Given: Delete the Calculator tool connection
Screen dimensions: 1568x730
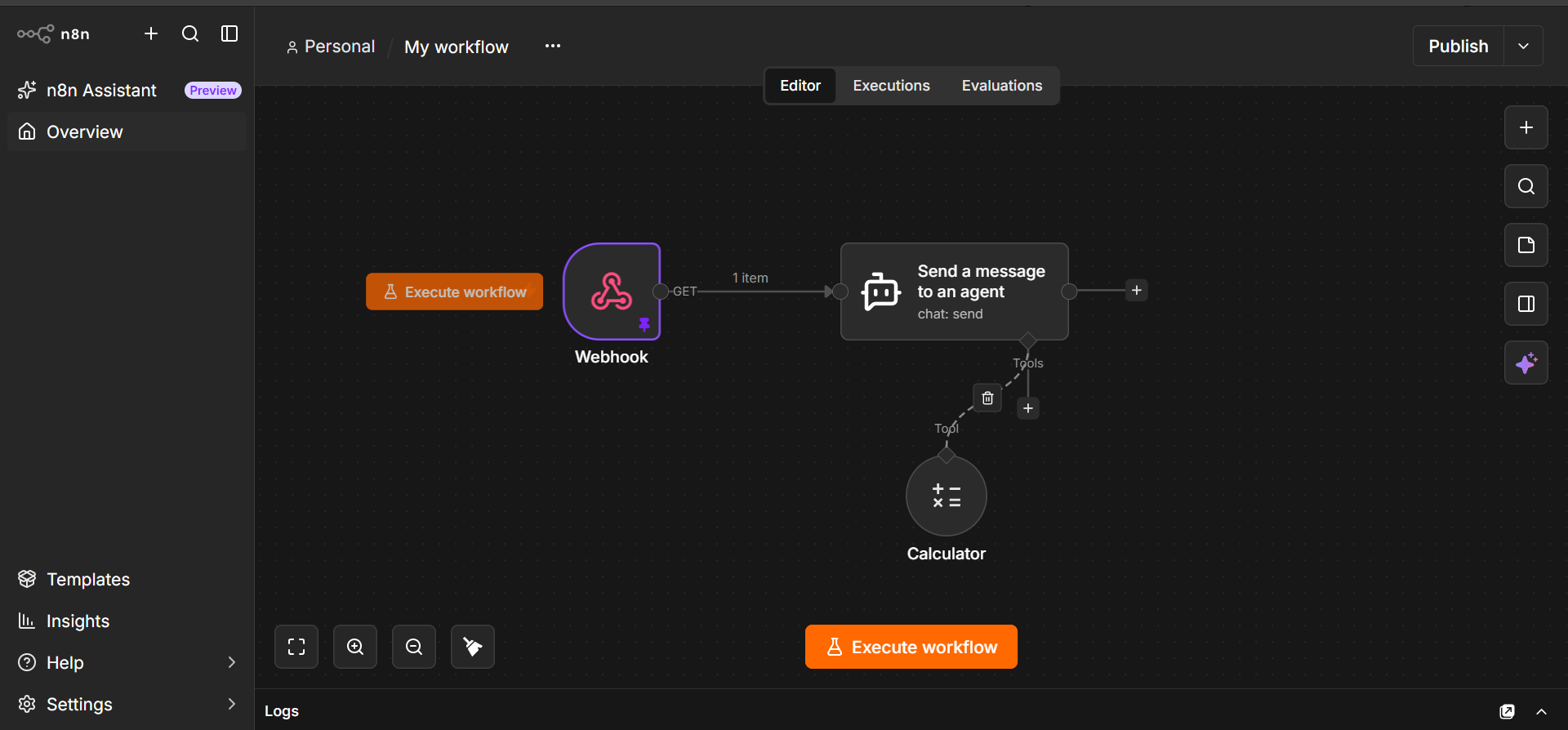Looking at the screenshot, I should coord(987,398).
